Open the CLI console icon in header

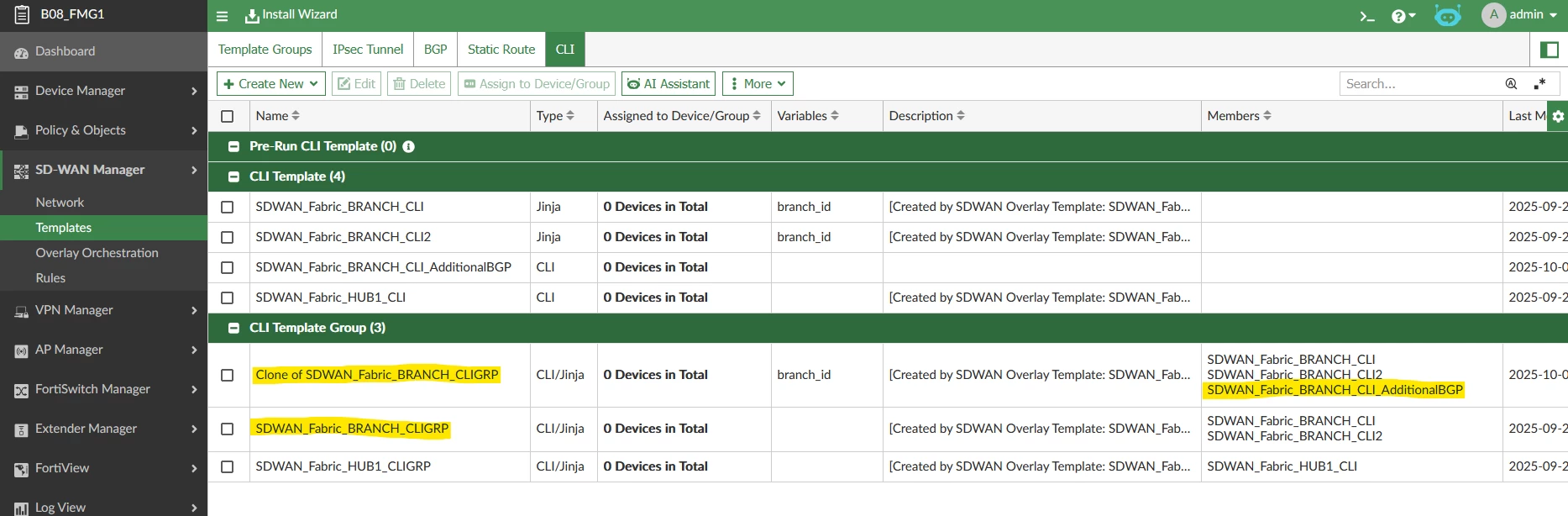tap(1367, 16)
